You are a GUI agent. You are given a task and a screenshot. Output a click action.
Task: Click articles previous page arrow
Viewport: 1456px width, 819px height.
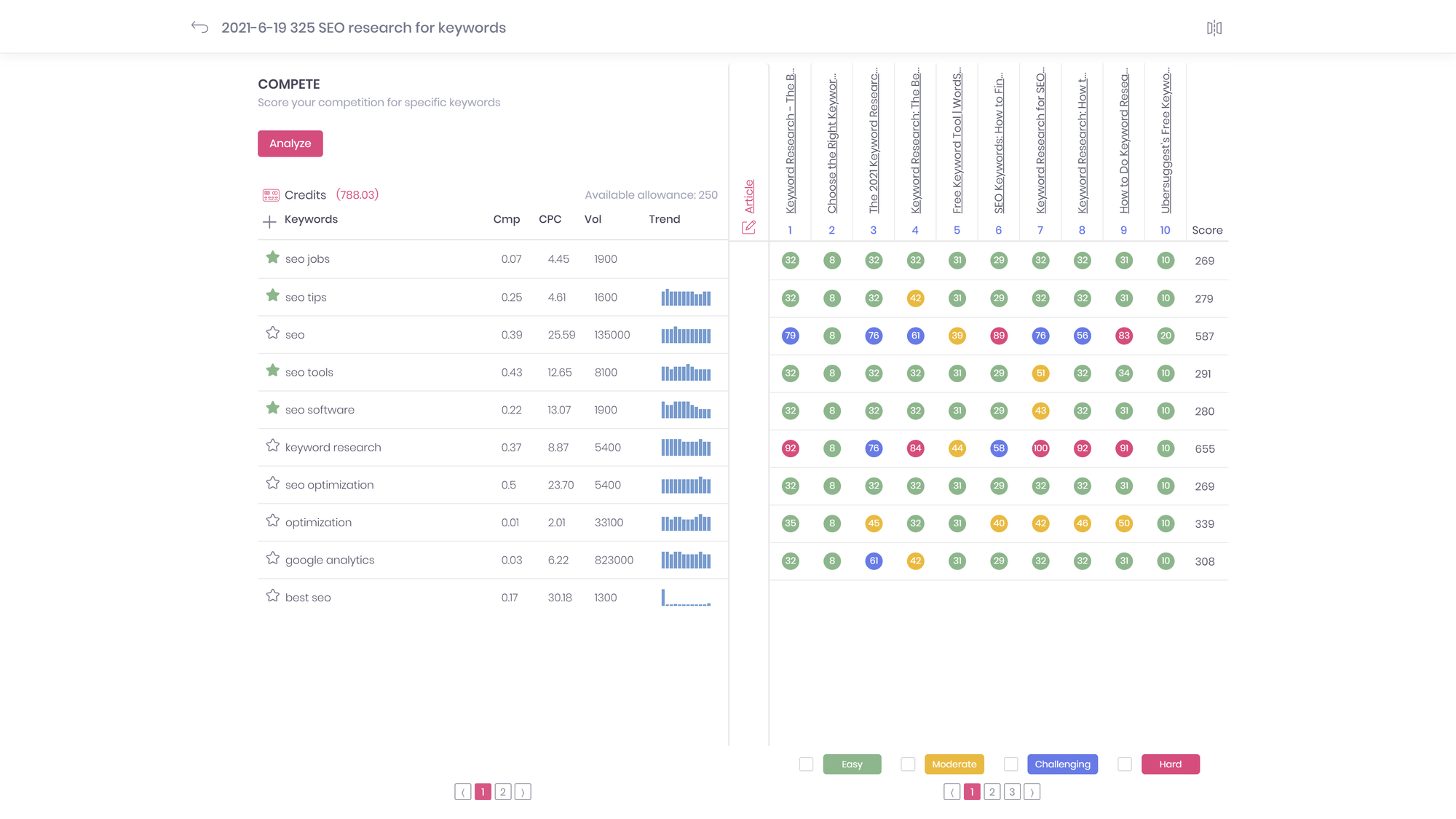tap(952, 792)
